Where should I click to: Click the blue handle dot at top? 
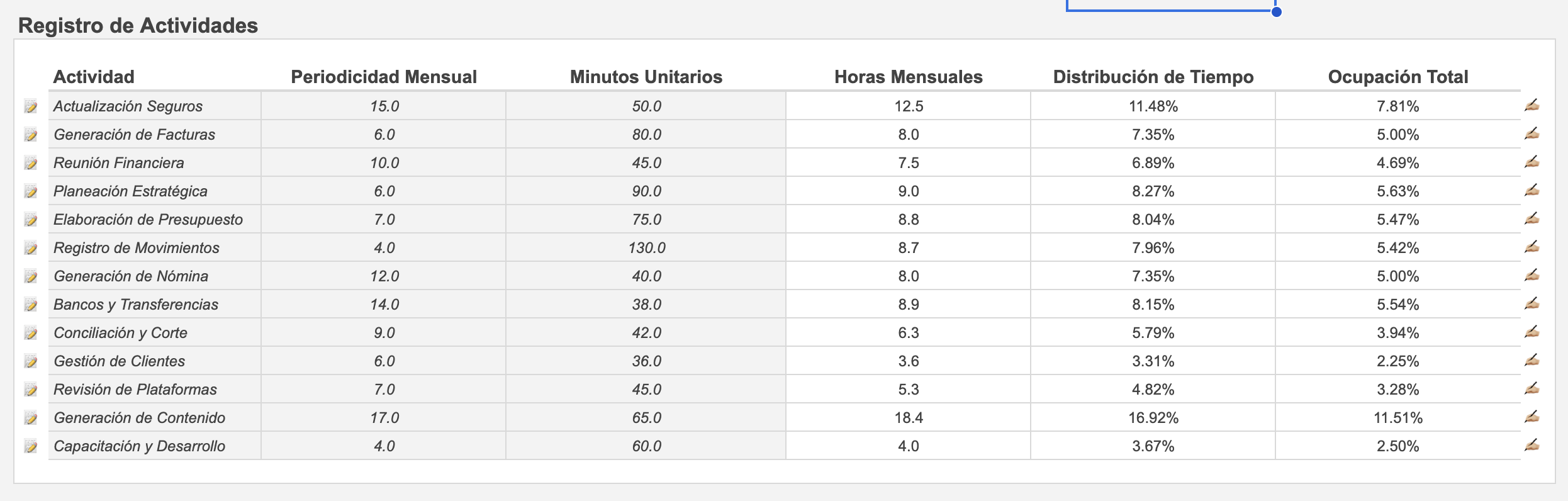(1277, 11)
